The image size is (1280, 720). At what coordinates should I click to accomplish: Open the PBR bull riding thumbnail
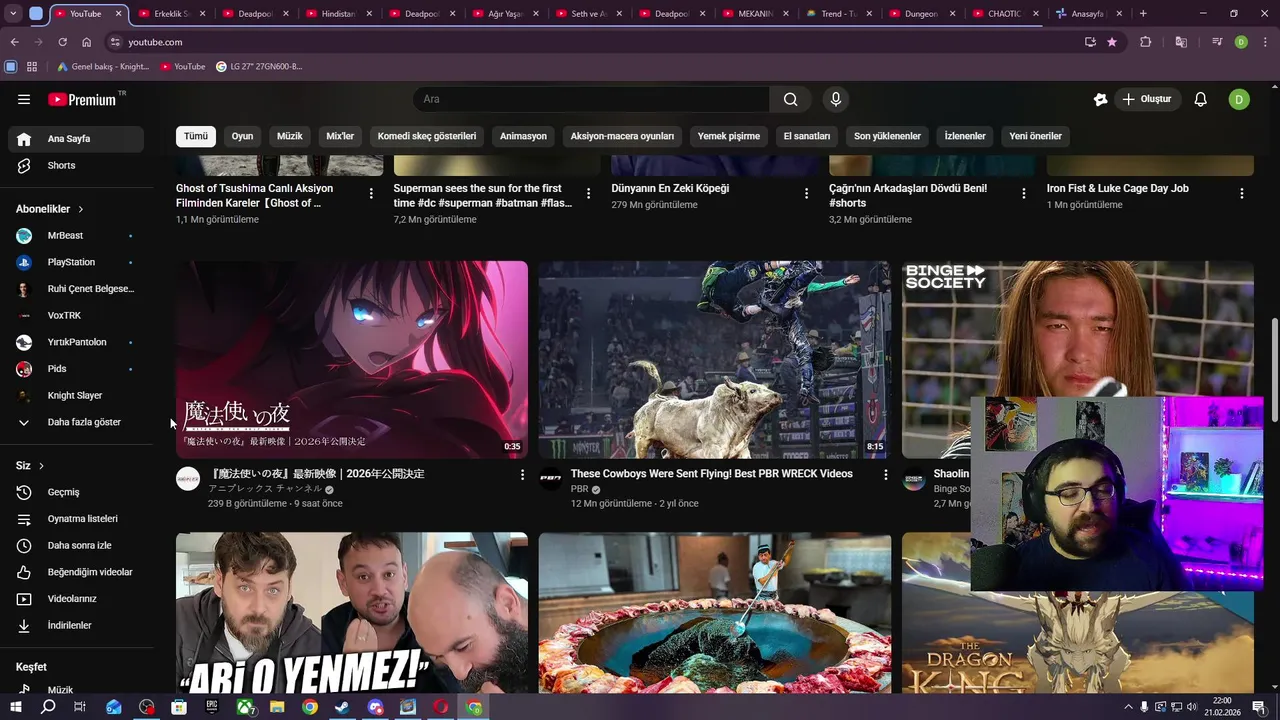coord(715,360)
